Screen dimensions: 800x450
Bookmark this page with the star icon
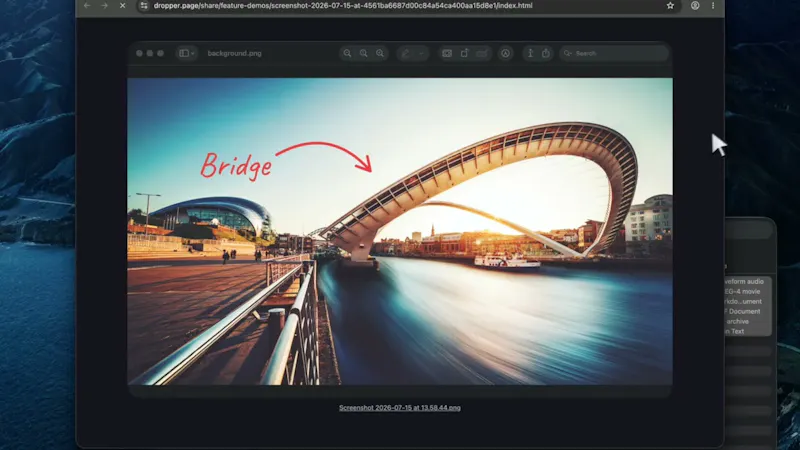coord(670,6)
